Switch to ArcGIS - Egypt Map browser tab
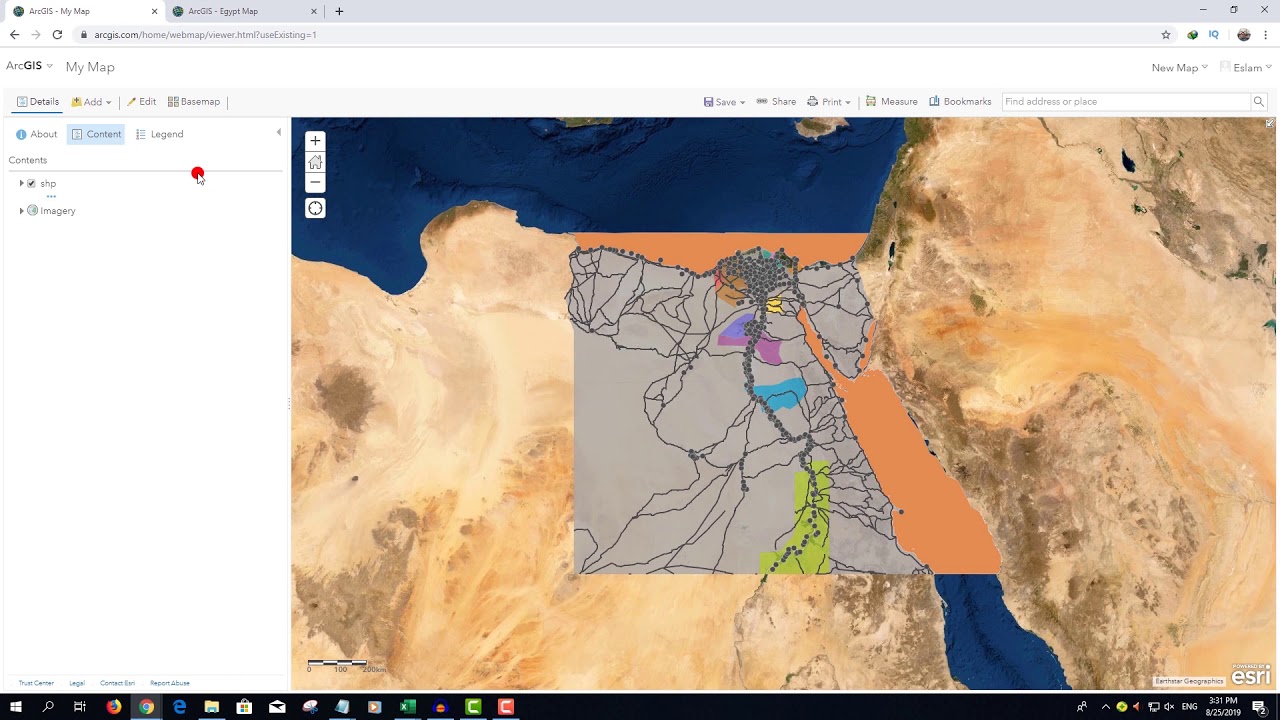1280x720 pixels. [243, 11]
